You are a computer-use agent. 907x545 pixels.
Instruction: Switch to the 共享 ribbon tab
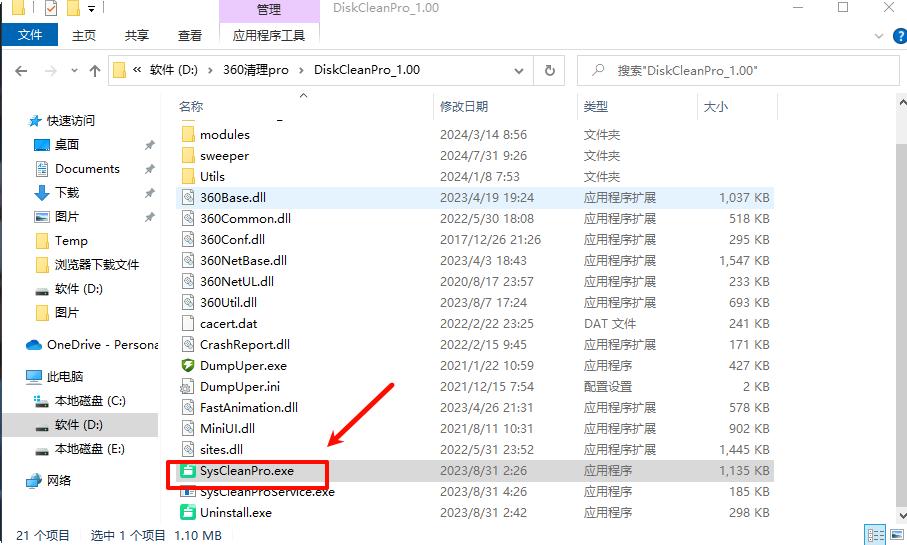[137, 35]
